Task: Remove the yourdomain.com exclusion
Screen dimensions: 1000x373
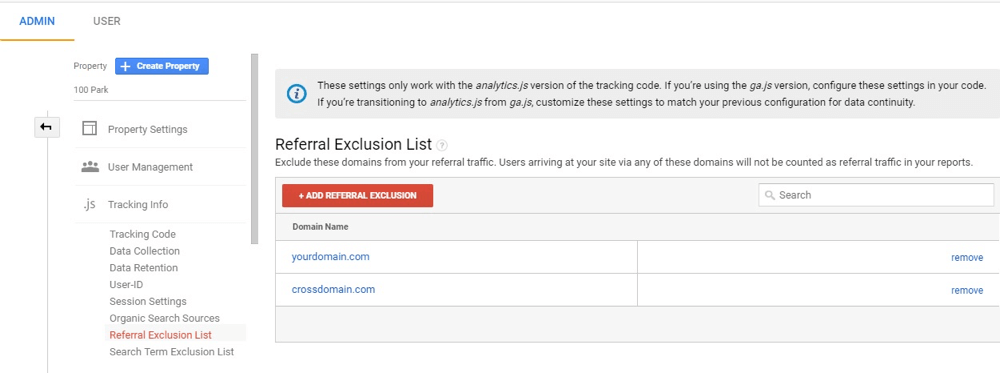Action: coord(967,258)
